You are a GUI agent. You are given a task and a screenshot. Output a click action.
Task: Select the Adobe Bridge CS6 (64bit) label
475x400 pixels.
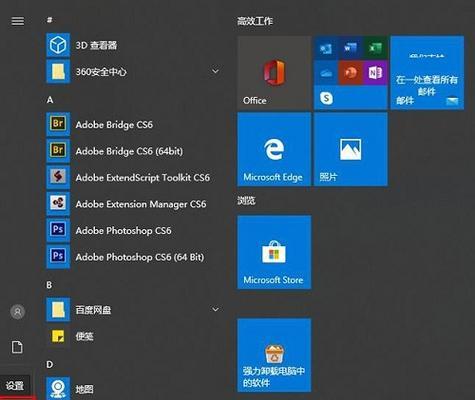click(129, 151)
